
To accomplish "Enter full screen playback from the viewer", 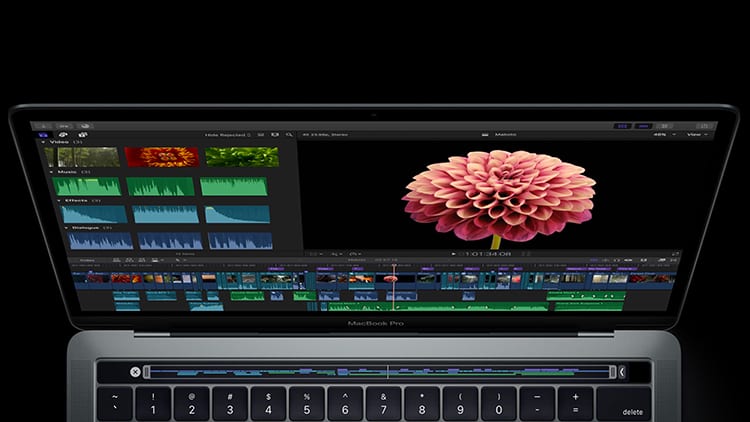I will click(675, 254).
